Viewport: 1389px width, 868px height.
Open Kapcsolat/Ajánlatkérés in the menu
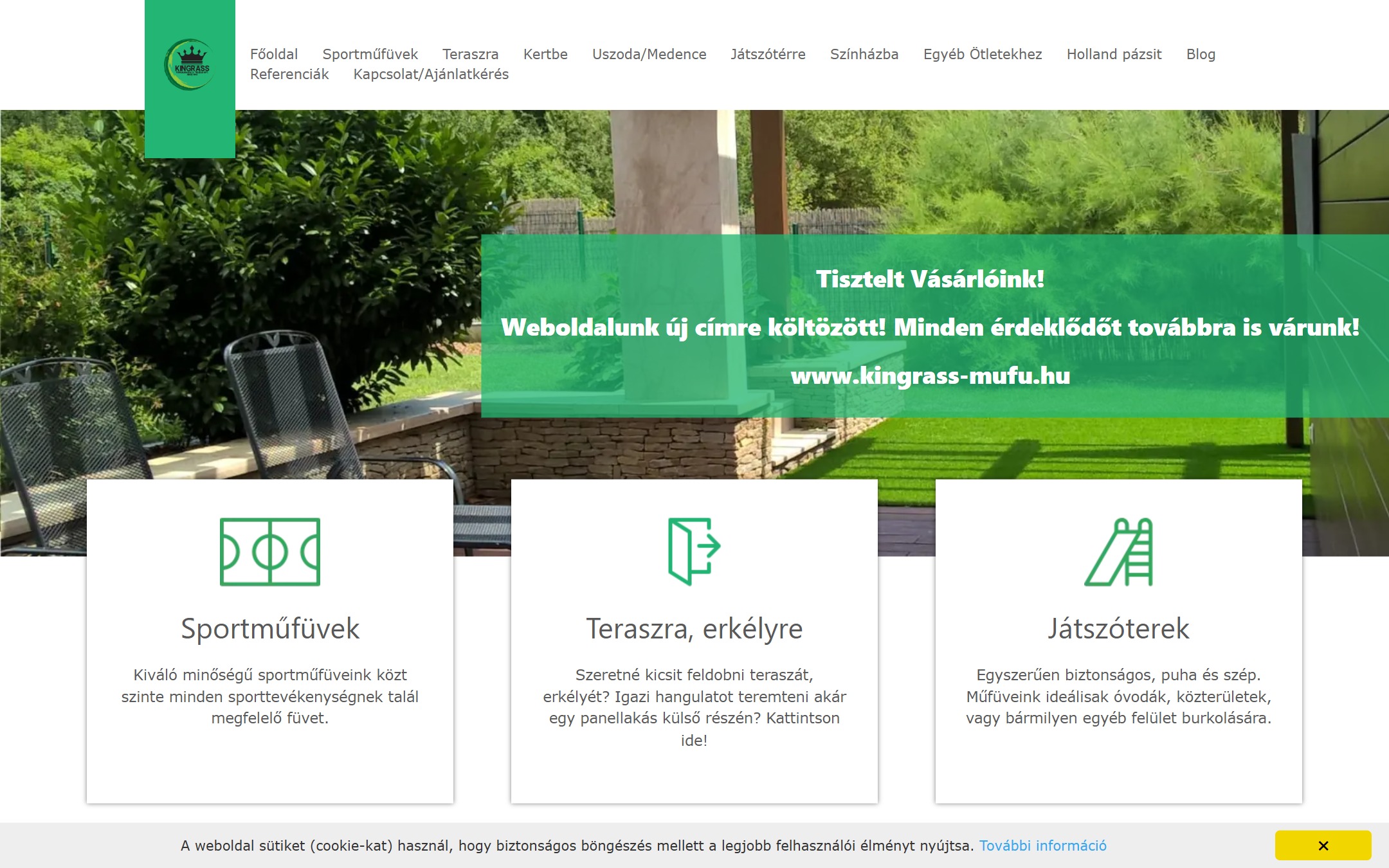coord(431,74)
